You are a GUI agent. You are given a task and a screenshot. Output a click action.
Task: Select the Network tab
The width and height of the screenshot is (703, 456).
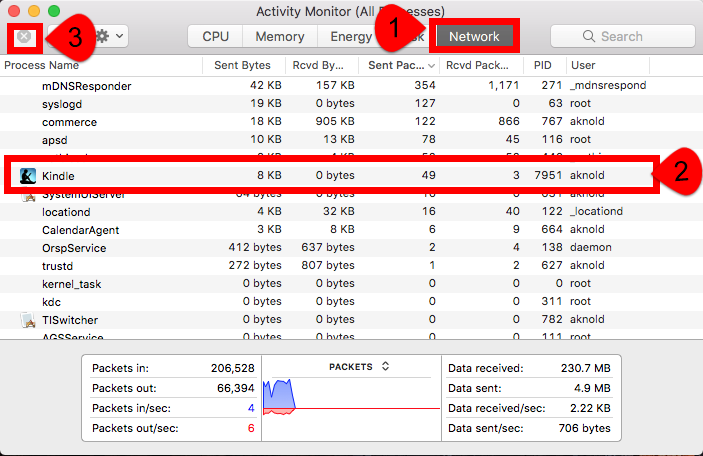click(473, 37)
